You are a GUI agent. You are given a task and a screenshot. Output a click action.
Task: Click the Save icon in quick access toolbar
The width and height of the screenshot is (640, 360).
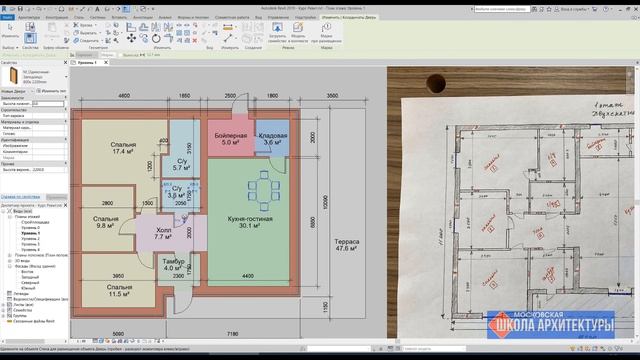20,9
